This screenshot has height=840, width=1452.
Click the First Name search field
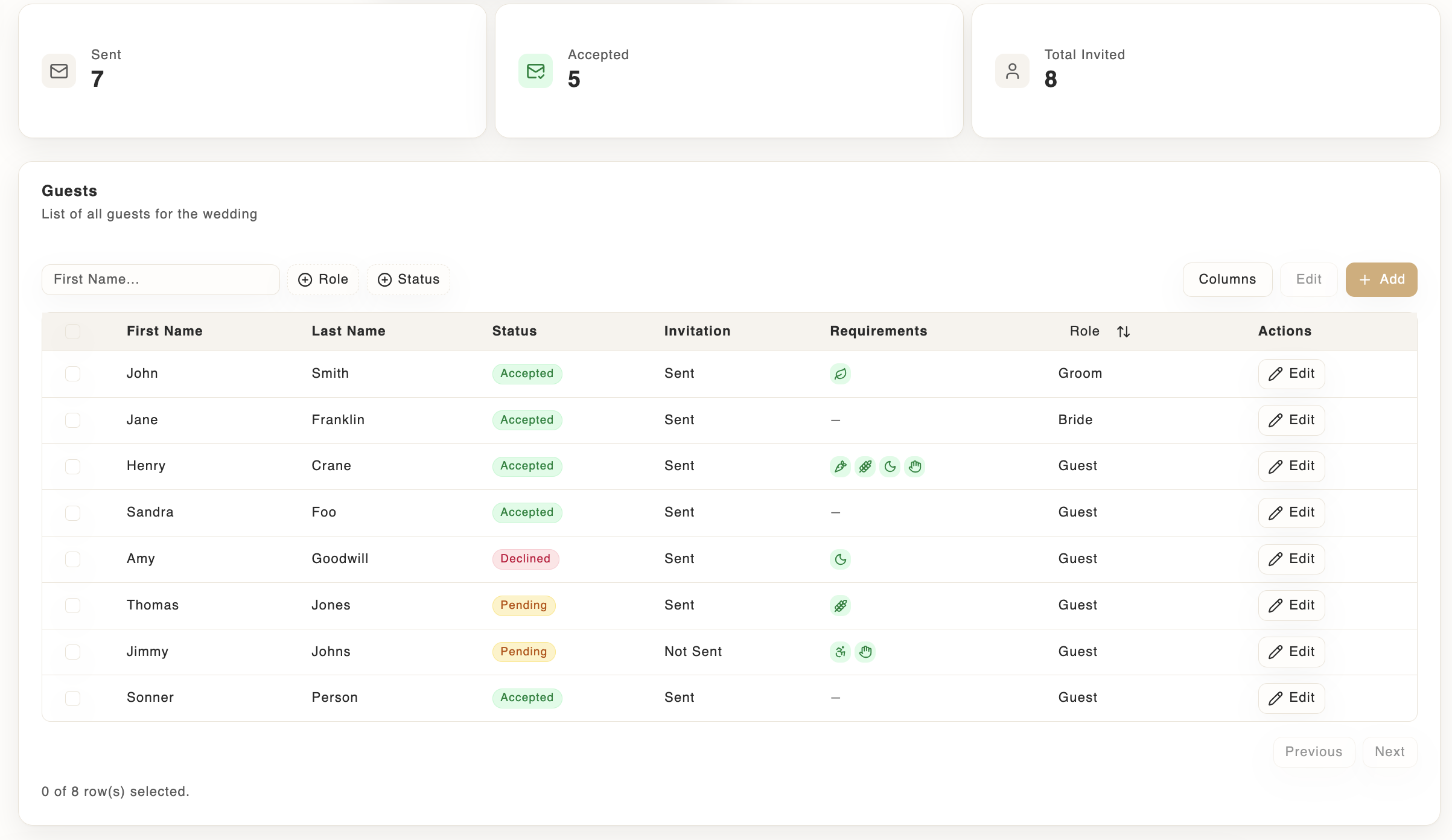[x=160, y=279]
